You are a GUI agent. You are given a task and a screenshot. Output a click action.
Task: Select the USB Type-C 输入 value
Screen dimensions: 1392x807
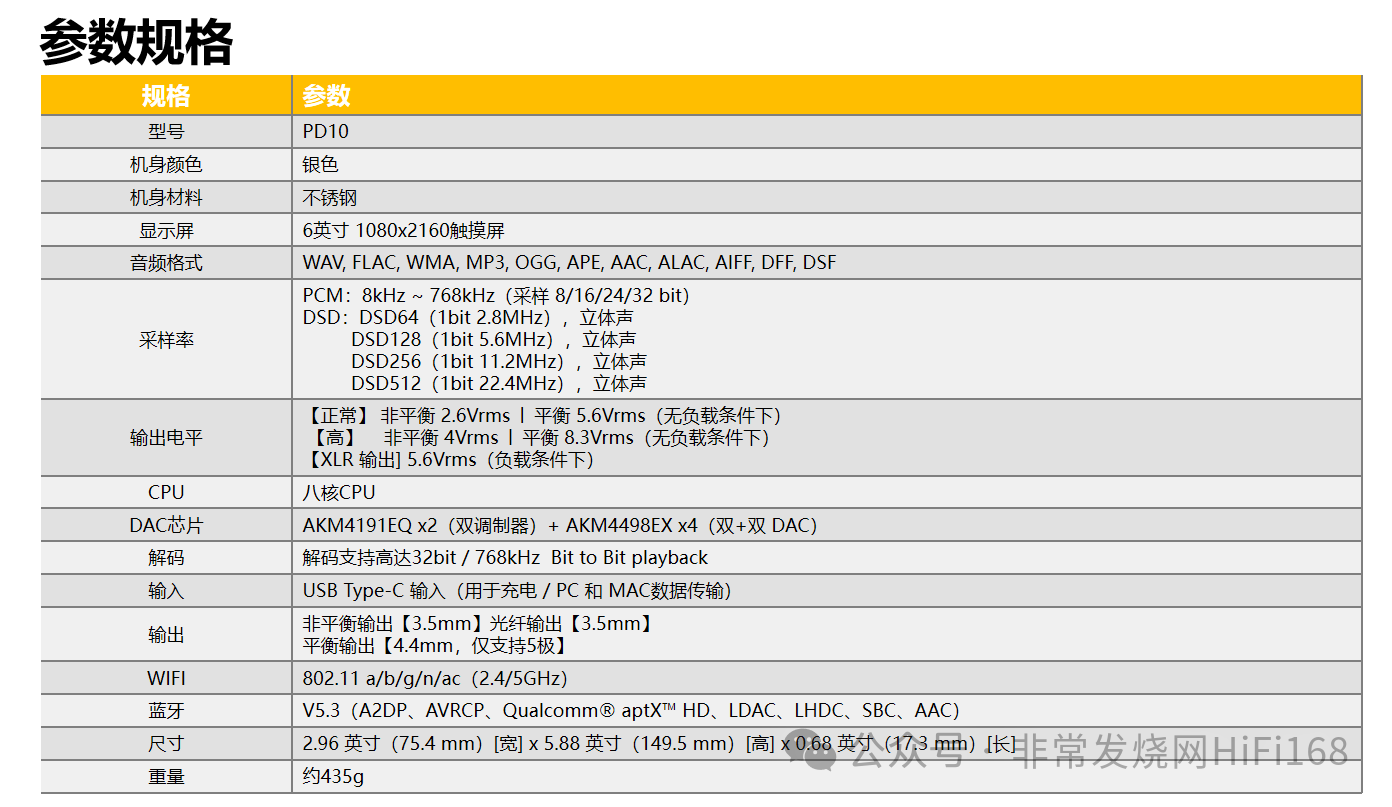point(516,591)
